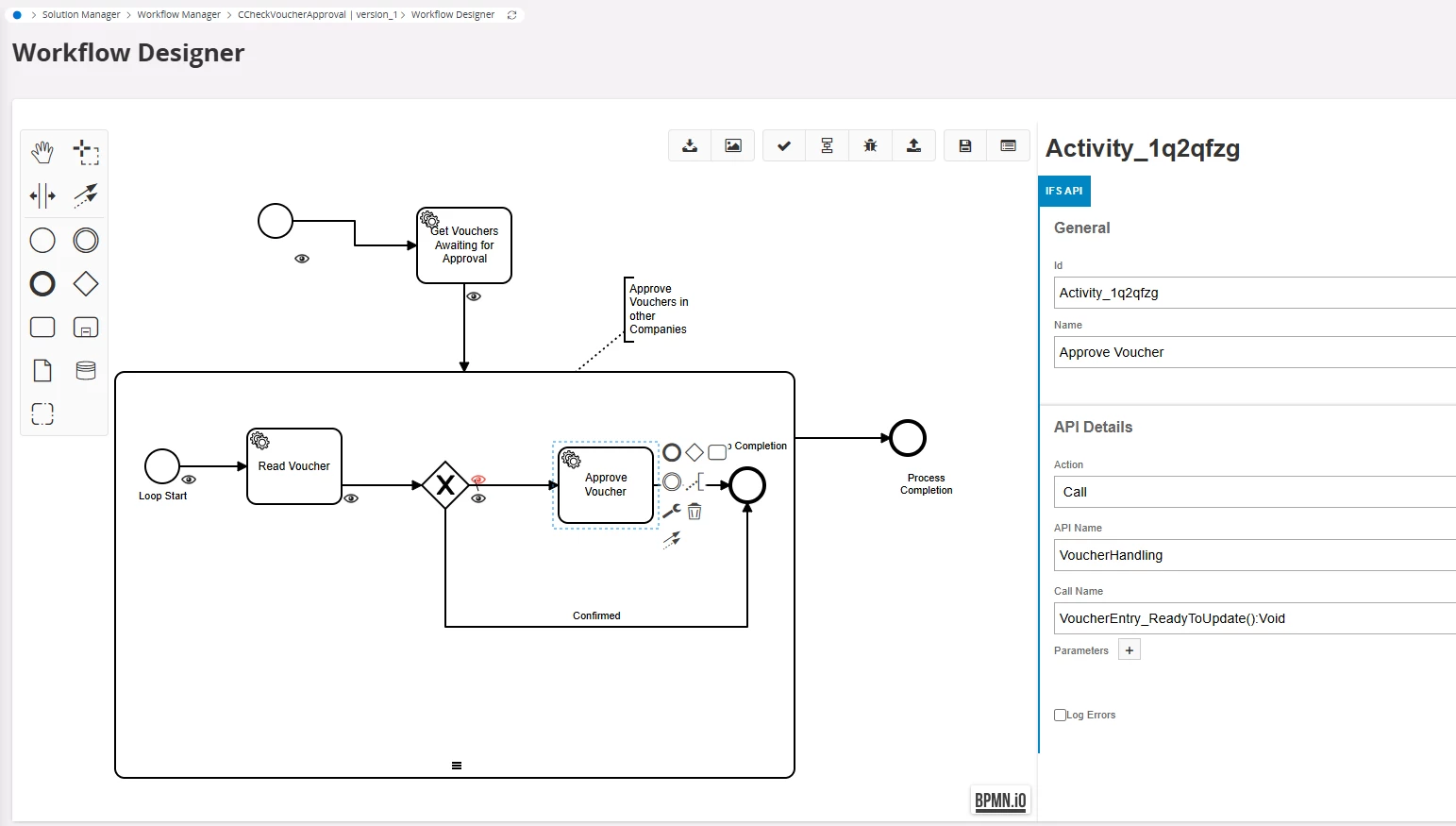Pick the start event shape from palette
1456x826 pixels.
(x=42, y=241)
